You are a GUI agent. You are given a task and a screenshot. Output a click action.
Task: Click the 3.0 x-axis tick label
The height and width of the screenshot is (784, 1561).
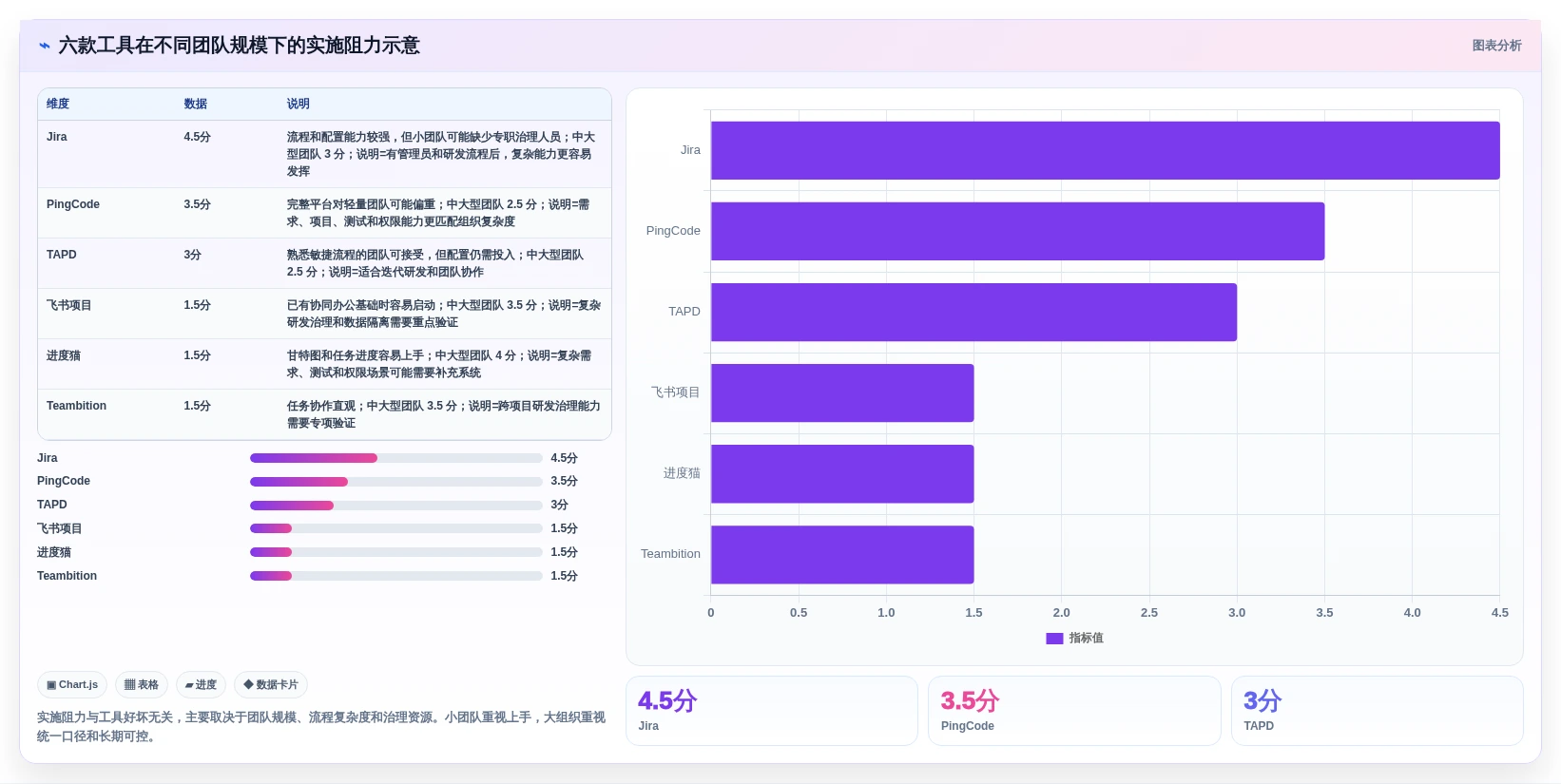(1237, 613)
